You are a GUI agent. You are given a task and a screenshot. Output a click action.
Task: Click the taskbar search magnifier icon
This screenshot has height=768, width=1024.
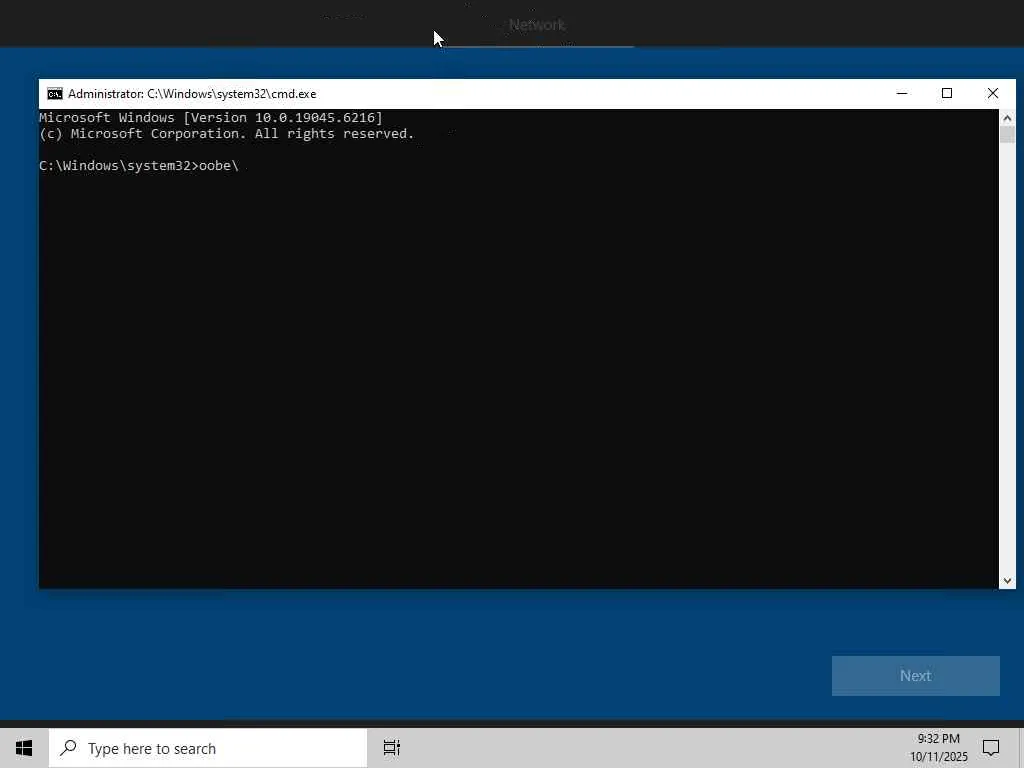click(69, 748)
